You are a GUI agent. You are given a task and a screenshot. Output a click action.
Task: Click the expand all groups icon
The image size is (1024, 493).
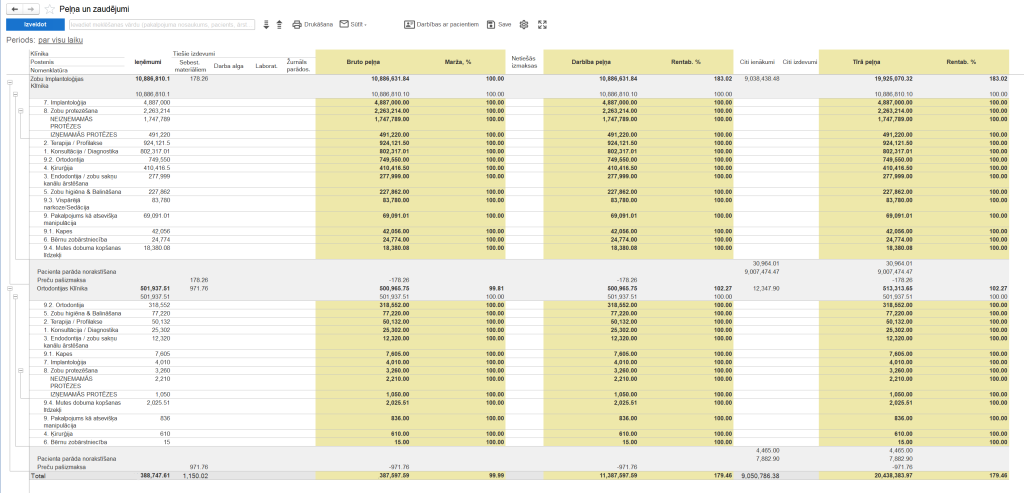pyautogui.click(x=266, y=24)
